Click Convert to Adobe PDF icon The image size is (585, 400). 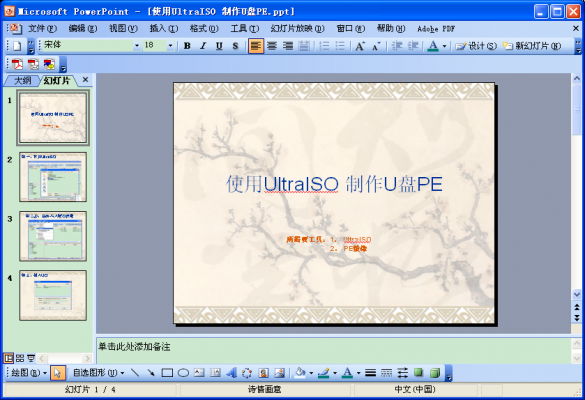coord(17,64)
